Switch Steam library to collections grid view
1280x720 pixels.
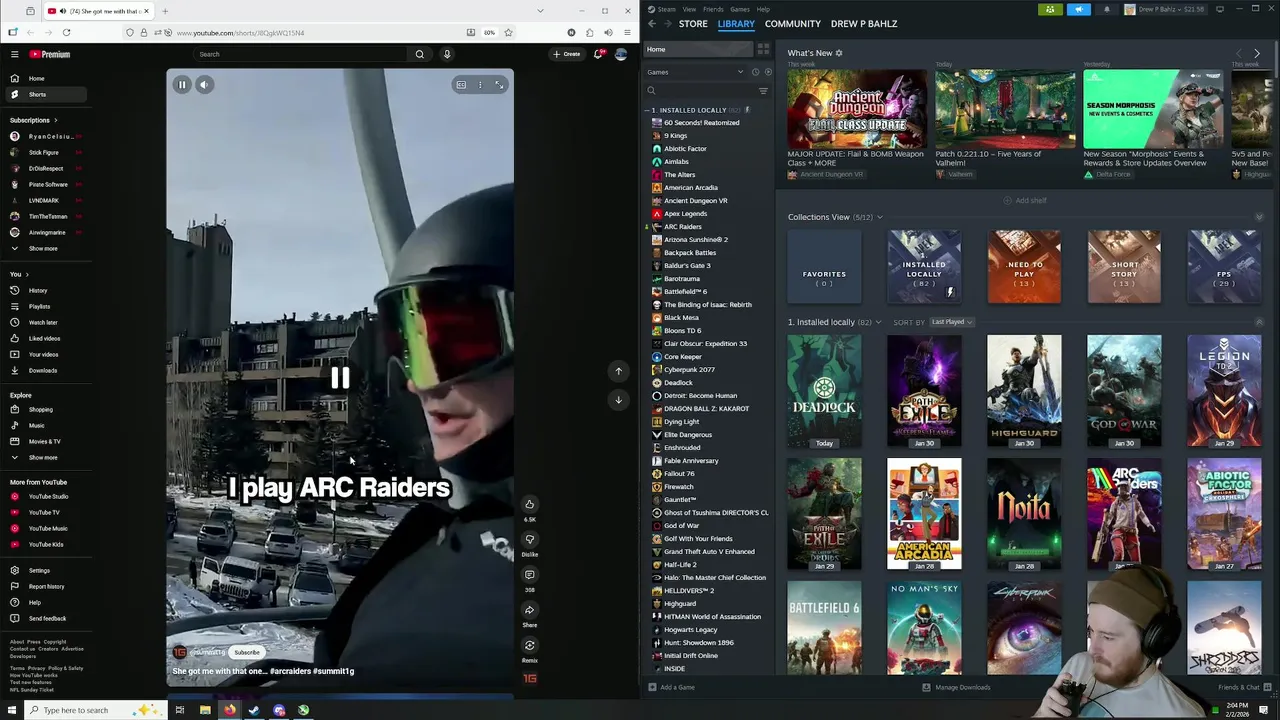pyautogui.click(x=763, y=49)
